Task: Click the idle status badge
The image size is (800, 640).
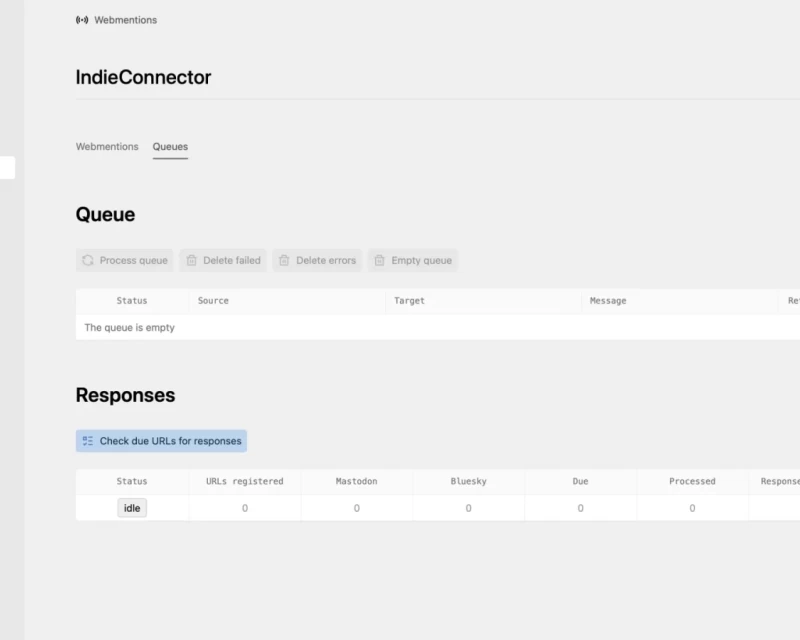Action: point(132,508)
